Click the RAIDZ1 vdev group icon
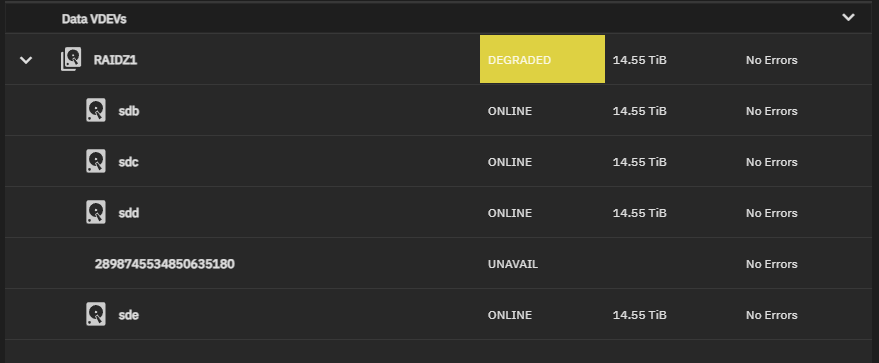Viewport: 879px width, 363px height. click(x=71, y=59)
